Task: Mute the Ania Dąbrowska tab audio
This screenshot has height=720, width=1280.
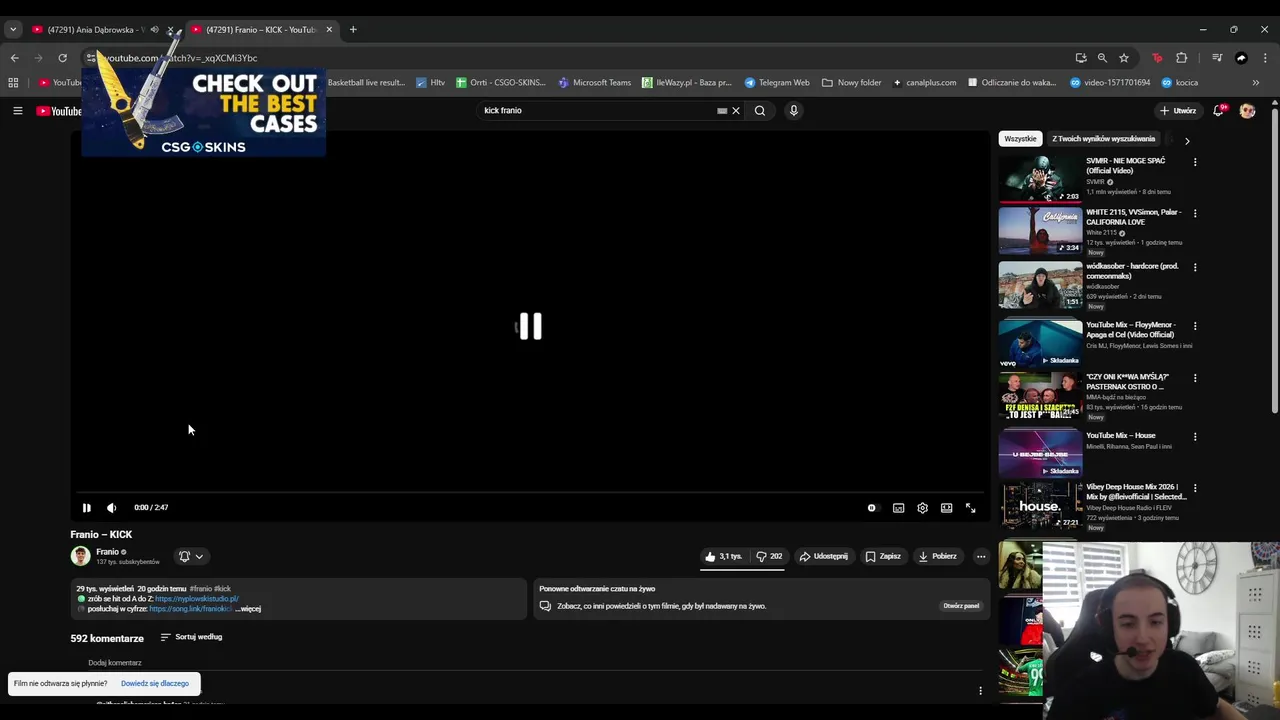Action: [154, 29]
